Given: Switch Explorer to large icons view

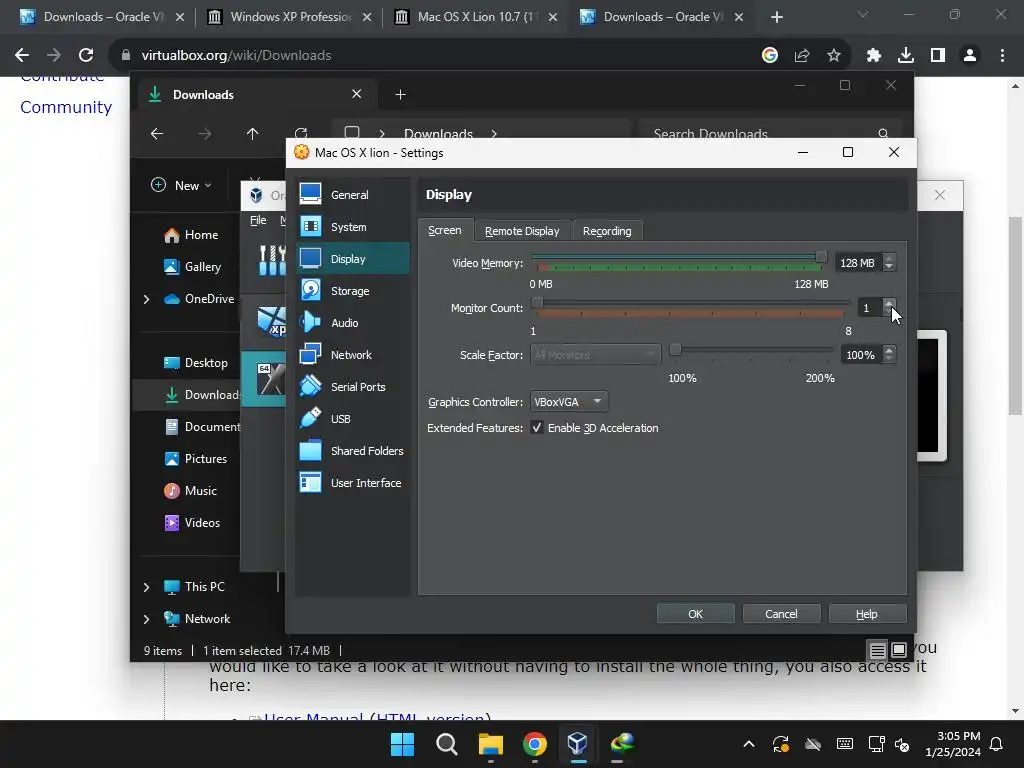Looking at the screenshot, I should 899,650.
